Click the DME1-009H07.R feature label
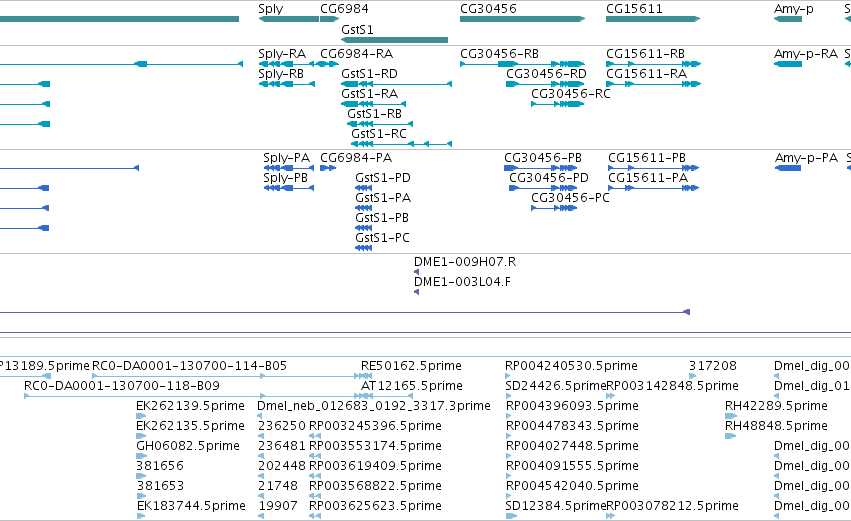 pos(465,262)
